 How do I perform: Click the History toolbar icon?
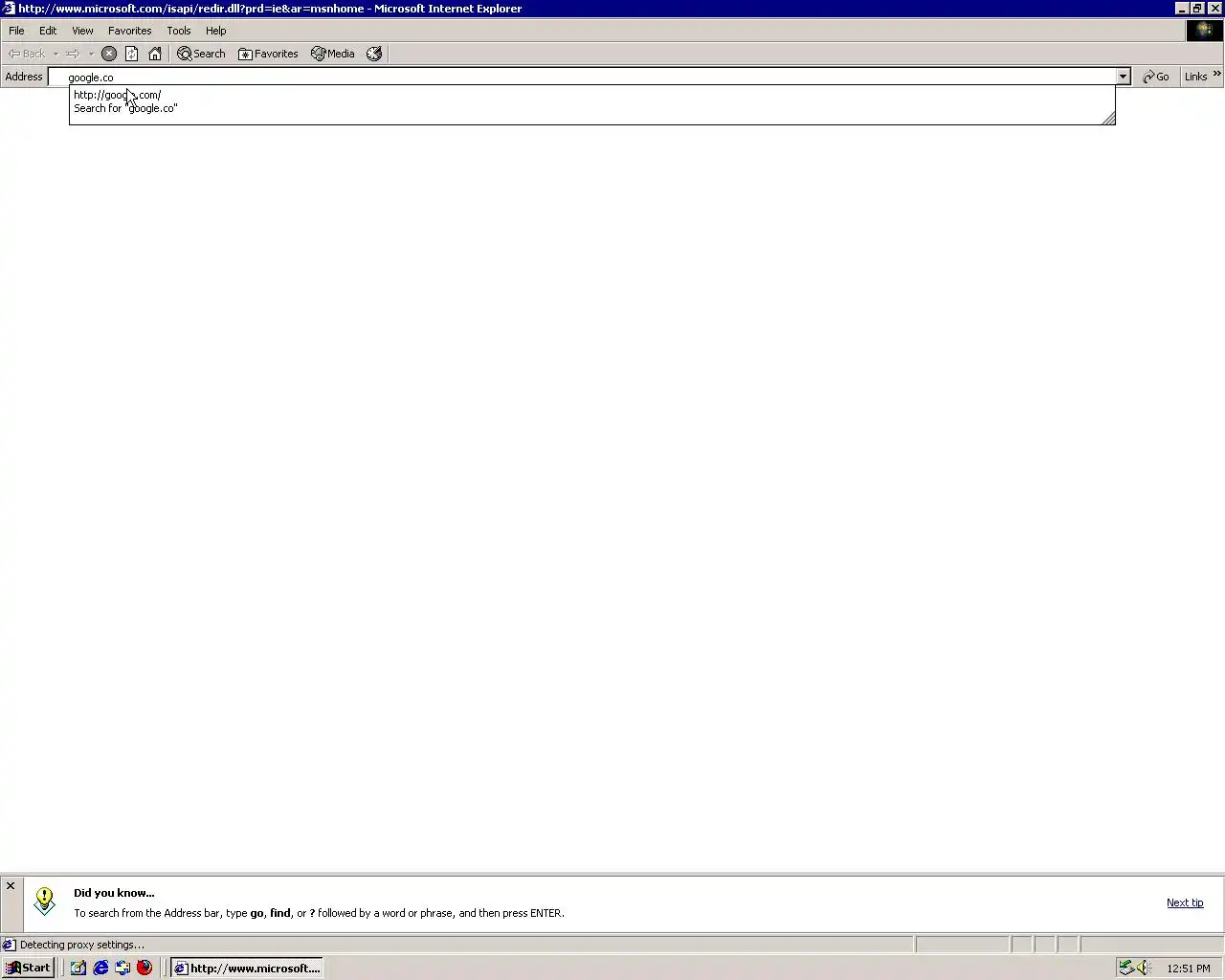point(374,54)
